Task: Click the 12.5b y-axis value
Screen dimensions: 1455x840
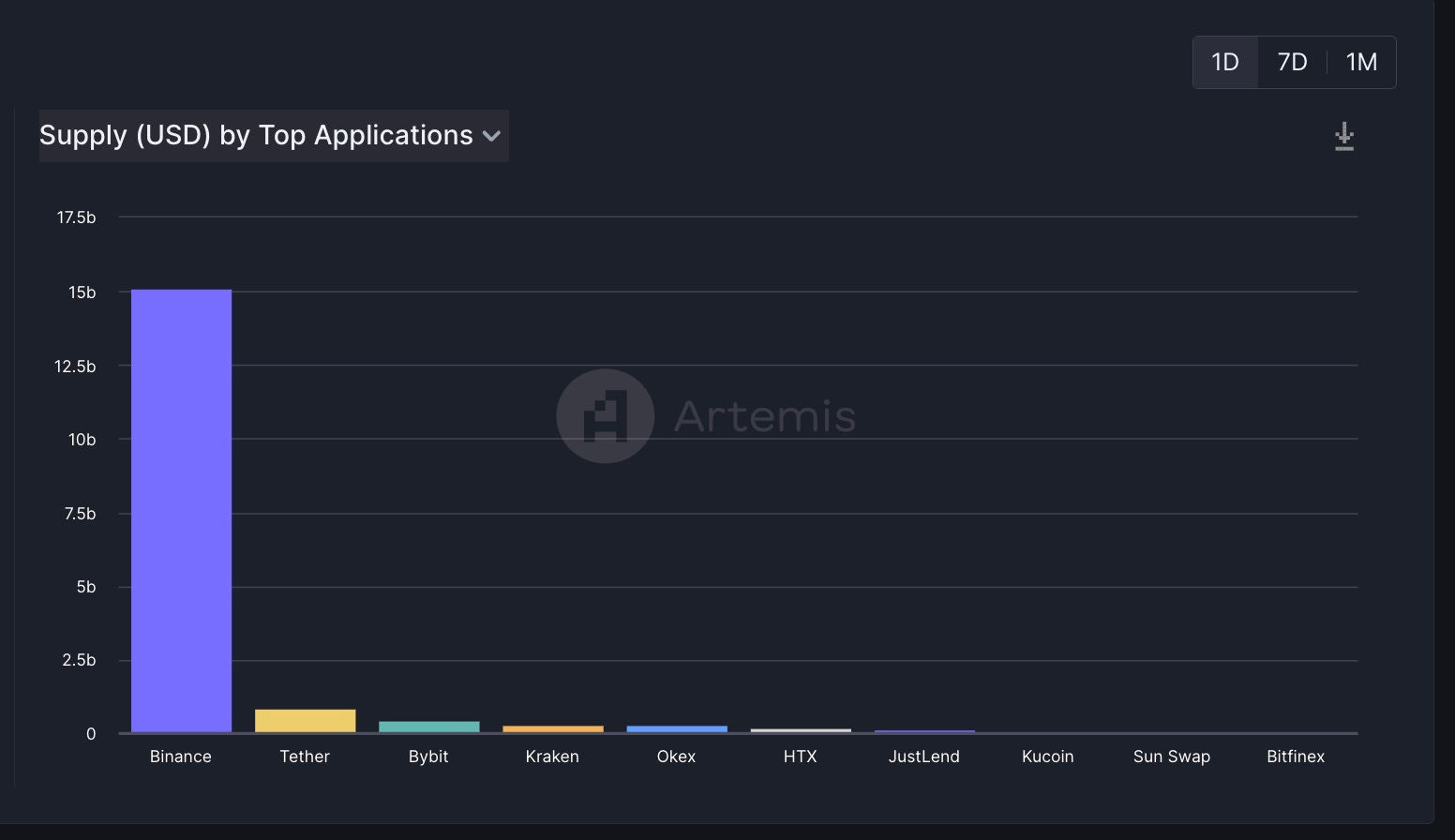Action: pos(75,367)
